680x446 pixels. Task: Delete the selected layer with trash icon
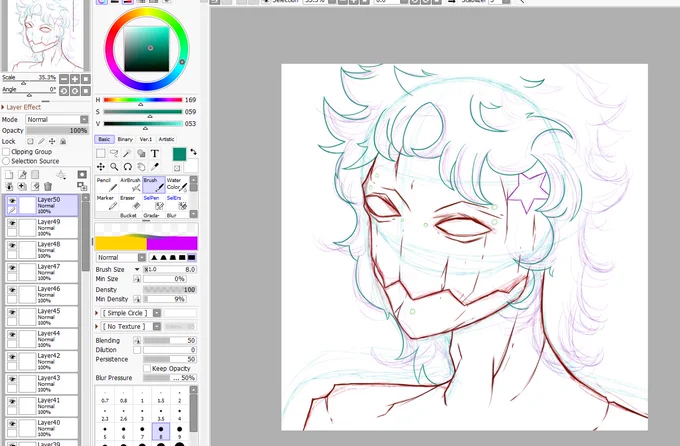click(48, 187)
